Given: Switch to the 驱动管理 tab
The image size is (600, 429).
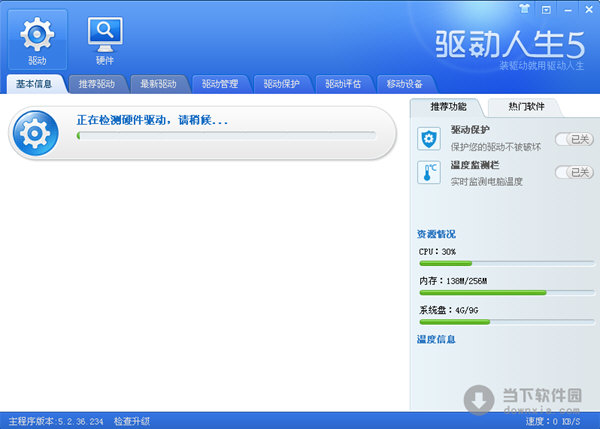Looking at the screenshot, I should click(x=220, y=84).
